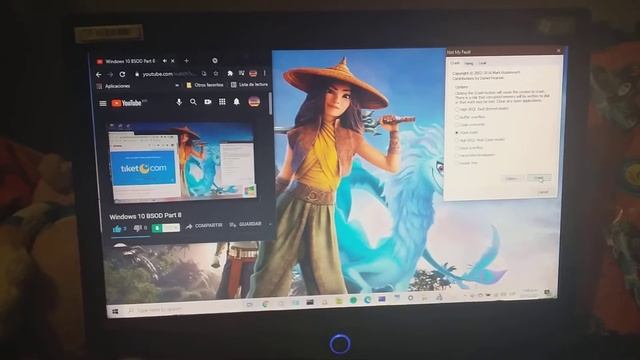The image size is (640, 360).
Task: Switch to Hang tab in Not My Fault
Action: coord(469,63)
